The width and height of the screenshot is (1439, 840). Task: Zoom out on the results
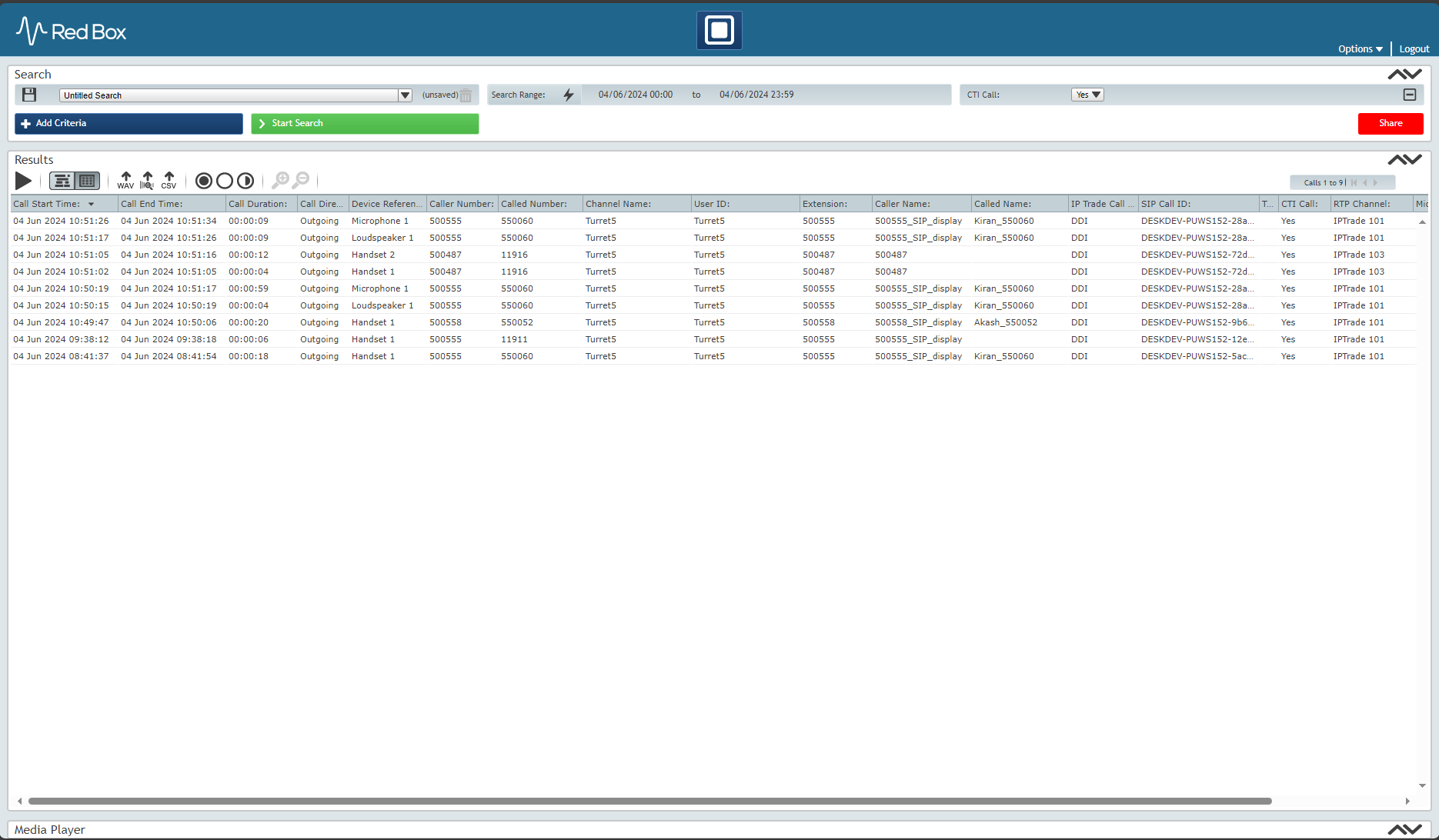click(301, 181)
